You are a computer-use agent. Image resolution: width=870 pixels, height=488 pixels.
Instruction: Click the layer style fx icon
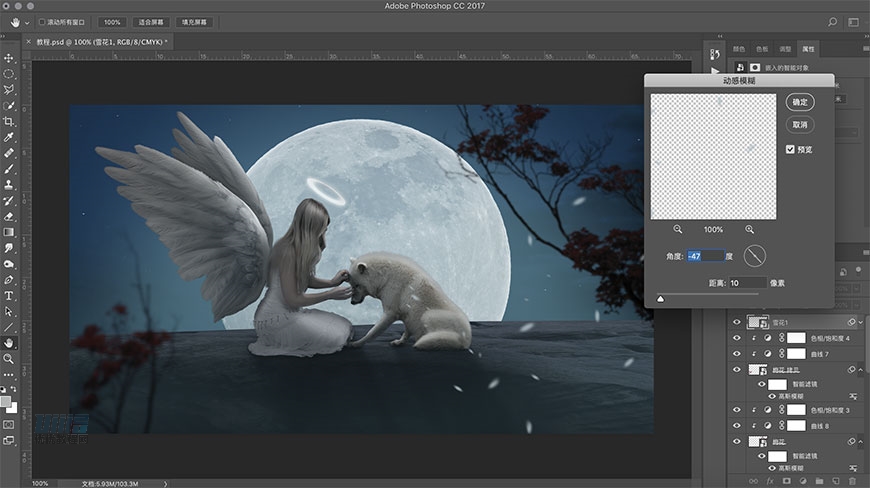[x=770, y=481]
